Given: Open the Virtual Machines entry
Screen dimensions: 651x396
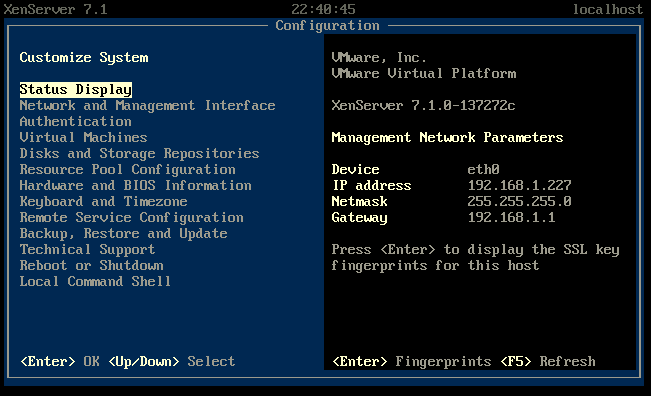Looking at the screenshot, I should 83,137.
